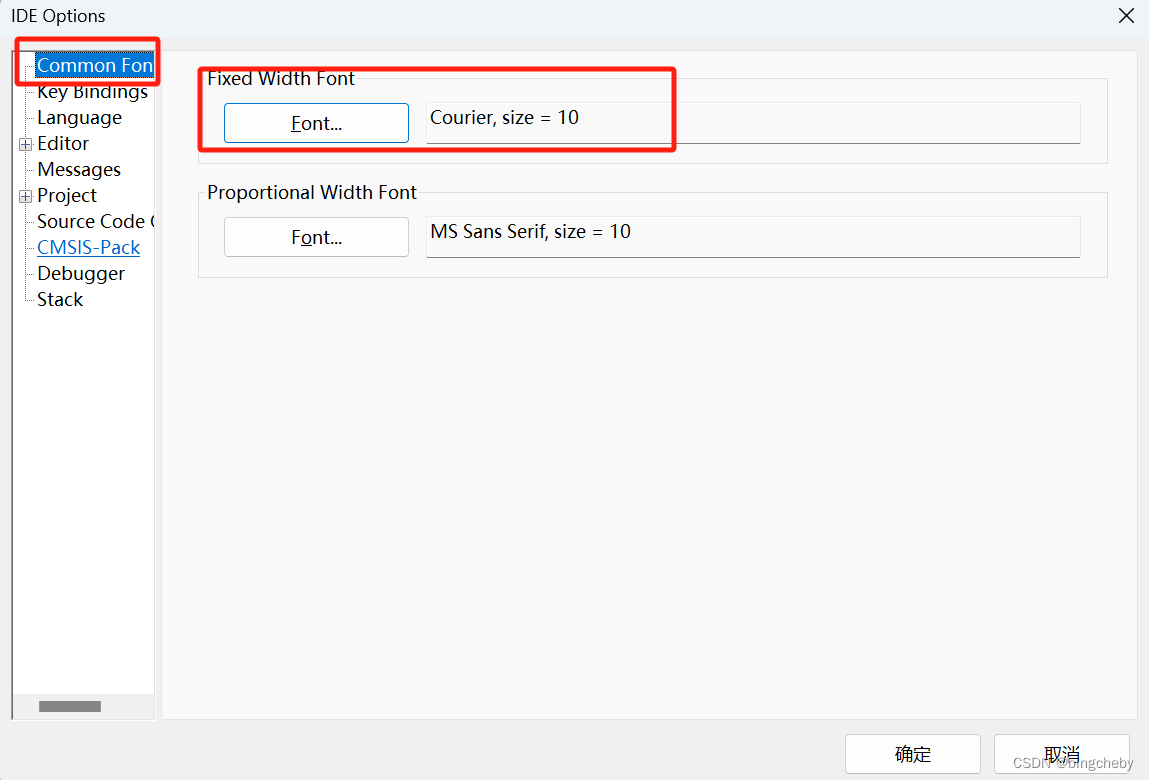
Task: Click the 'Courier, size = 10' field
Action: coord(753,123)
